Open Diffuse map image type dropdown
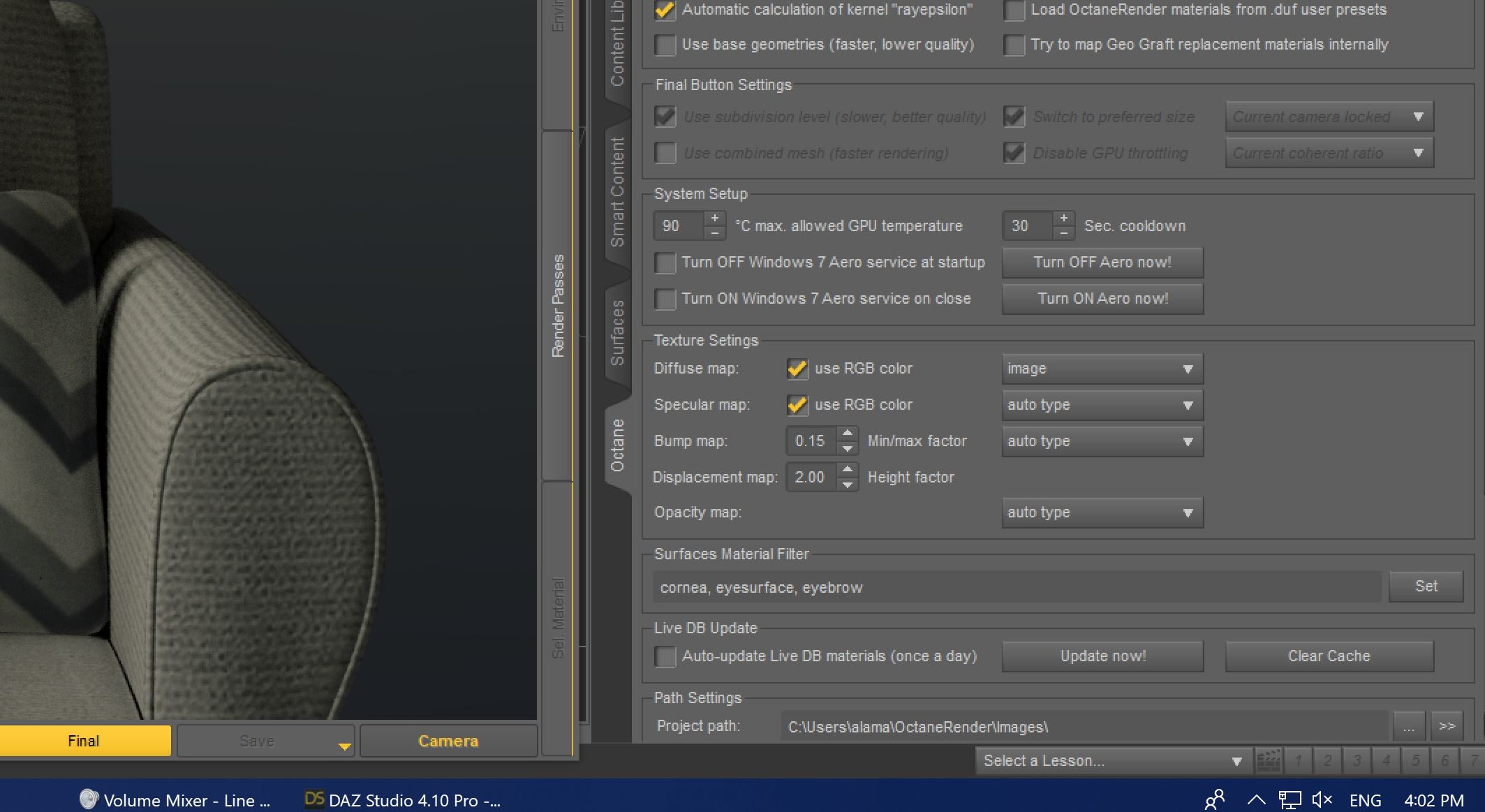 pos(1102,369)
